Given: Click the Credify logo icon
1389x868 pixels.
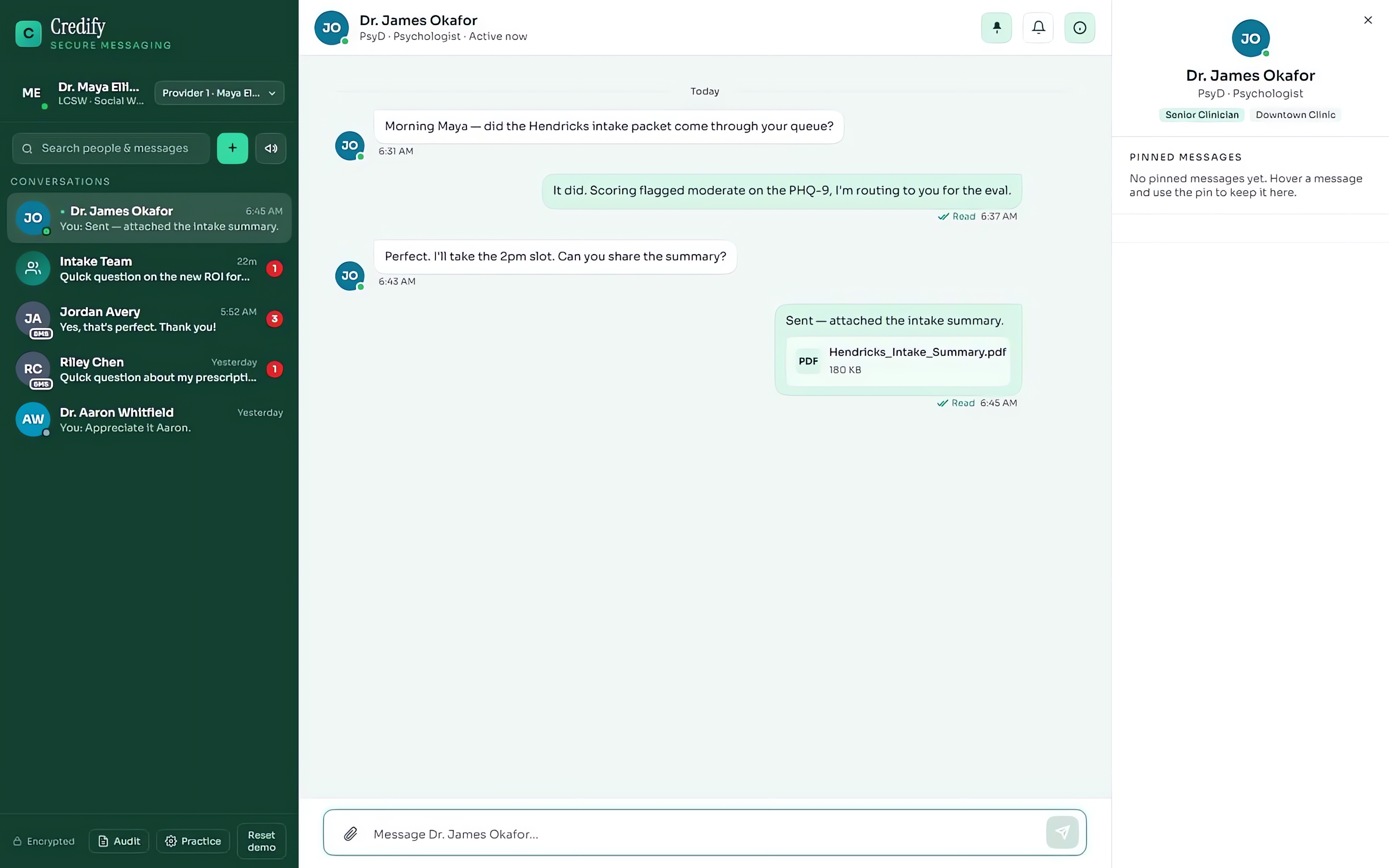Looking at the screenshot, I should click(x=28, y=34).
